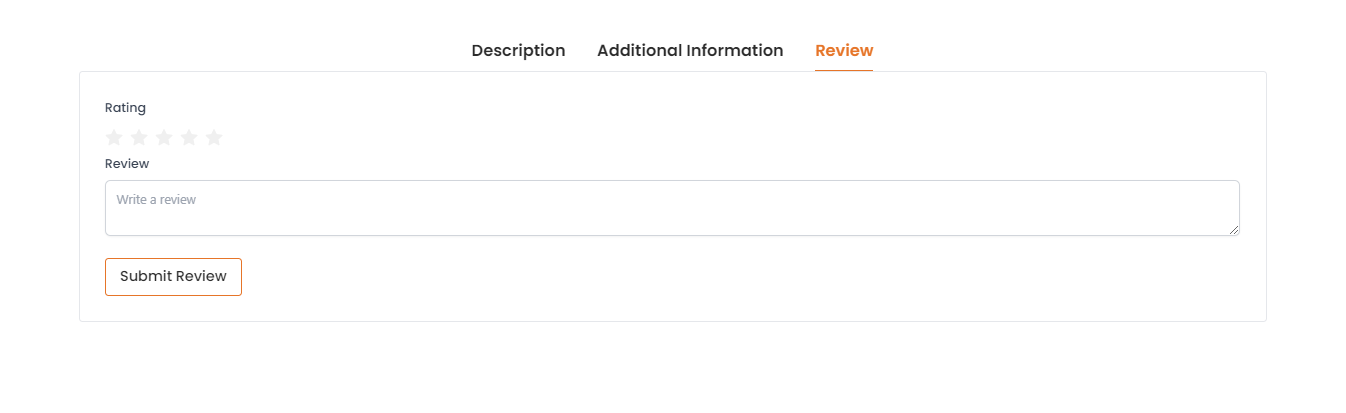Click the orange underlined Review tab heading
Image resolution: width=1346 pixels, height=413 pixels.
coord(844,50)
